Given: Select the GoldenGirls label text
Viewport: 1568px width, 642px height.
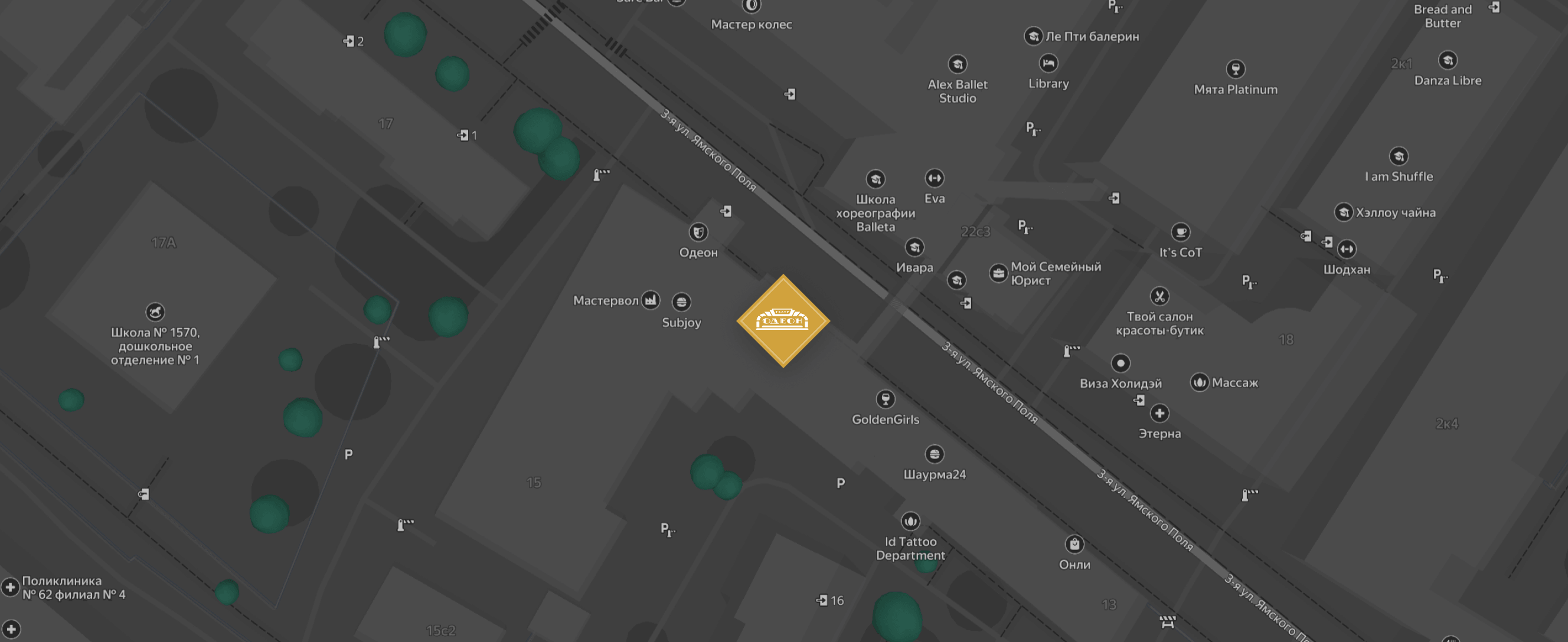Looking at the screenshot, I should pos(885,420).
